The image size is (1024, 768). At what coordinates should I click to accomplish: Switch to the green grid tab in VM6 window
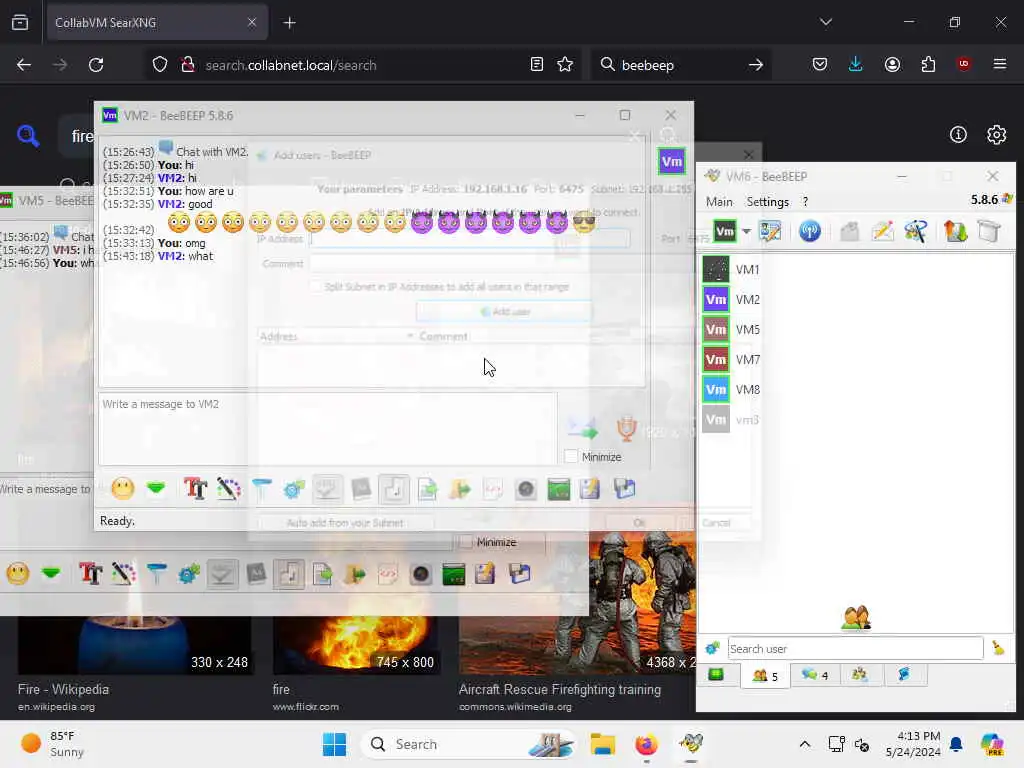(716, 675)
